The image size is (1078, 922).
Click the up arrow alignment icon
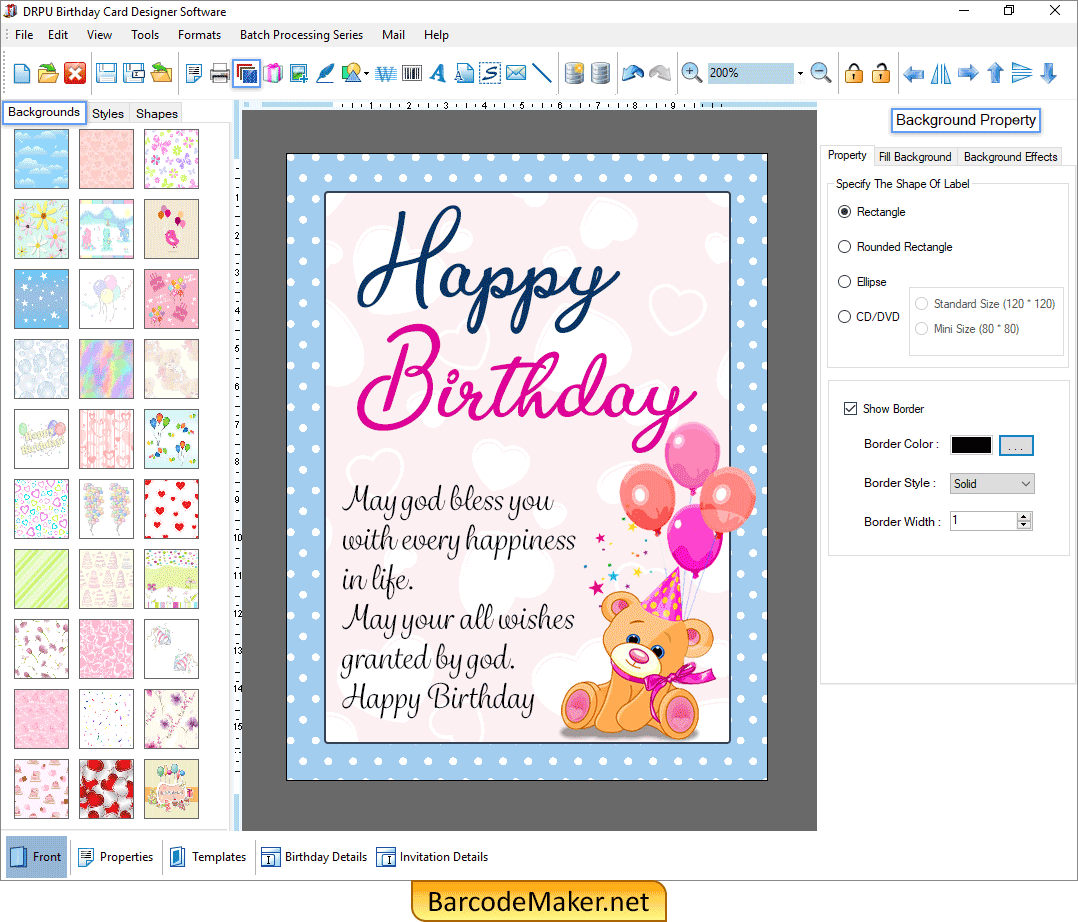pos(995,73)
